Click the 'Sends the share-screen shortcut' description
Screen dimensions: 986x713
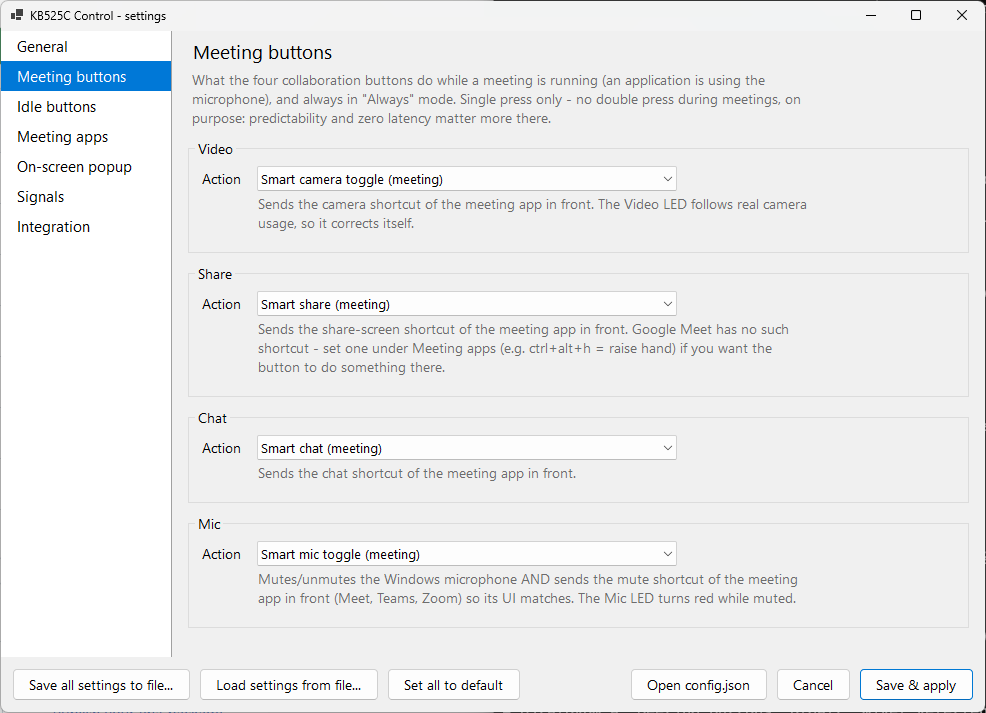click(x=523, y=348)
